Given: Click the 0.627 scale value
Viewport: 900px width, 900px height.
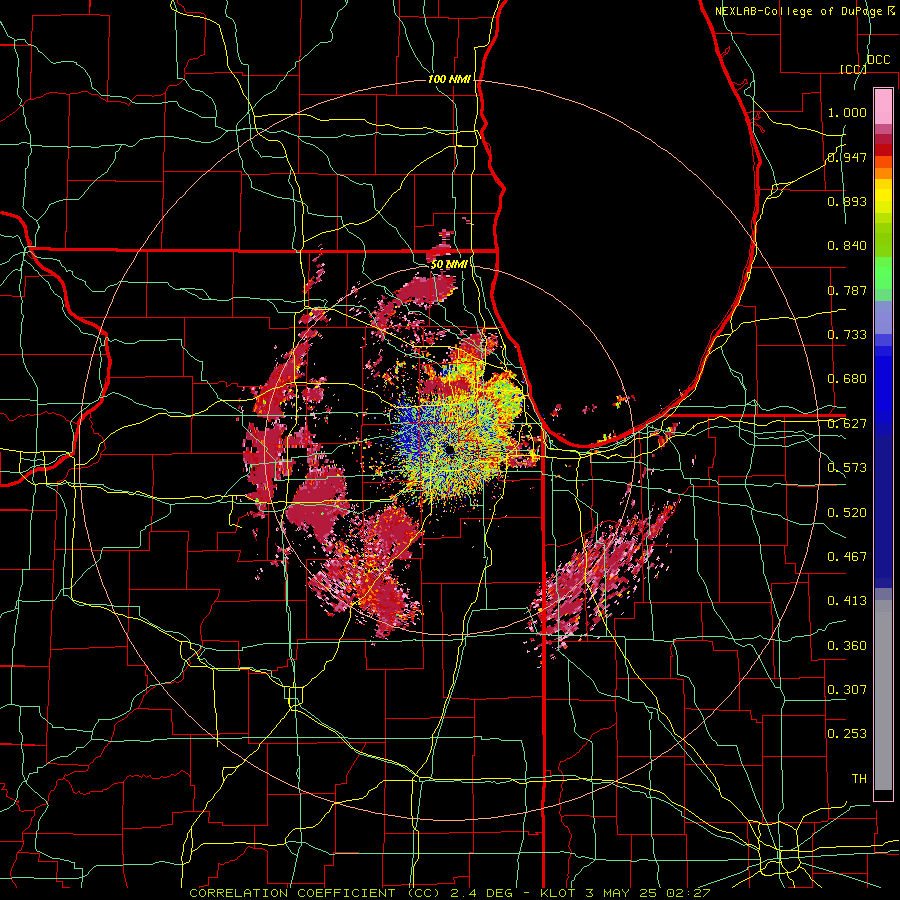Looking at the screenshot, I should [x=847, y=424].
